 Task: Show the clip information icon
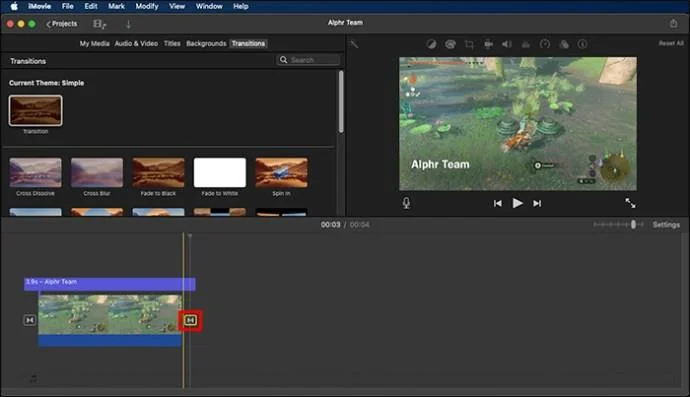(583, 44)
